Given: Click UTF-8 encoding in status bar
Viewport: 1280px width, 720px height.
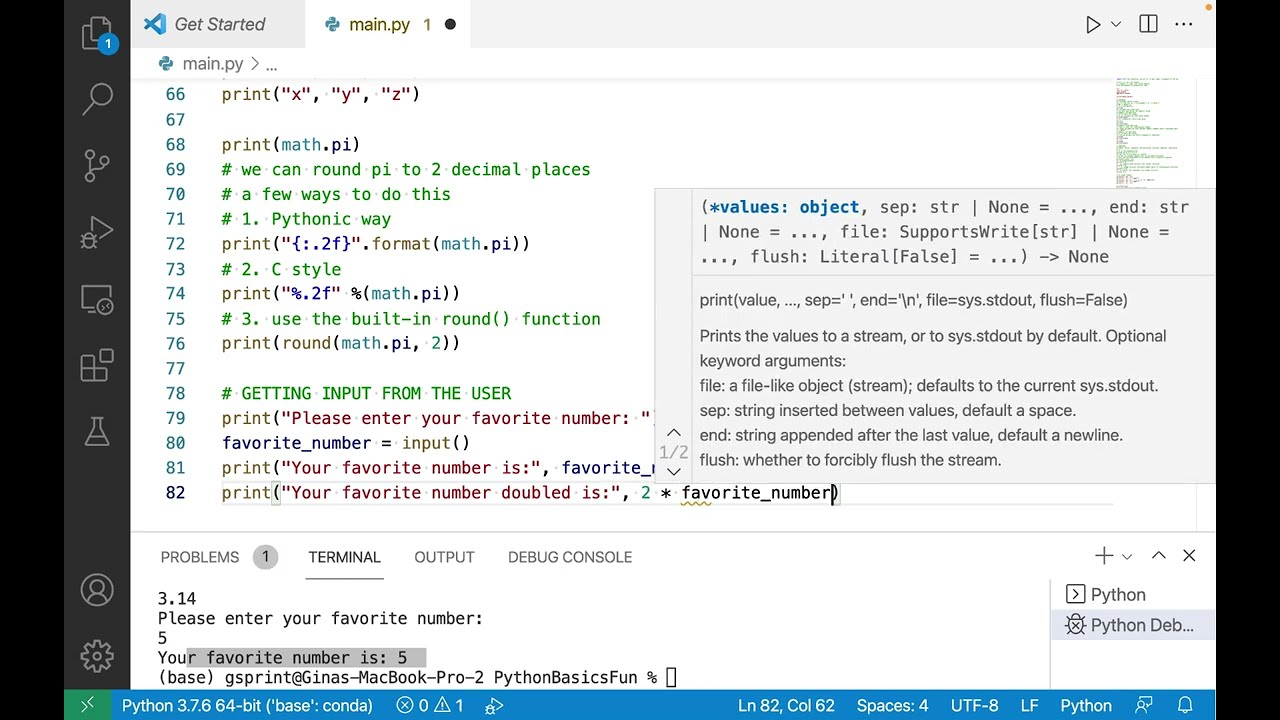Looking at the screenshot, I should click(975, 705).
